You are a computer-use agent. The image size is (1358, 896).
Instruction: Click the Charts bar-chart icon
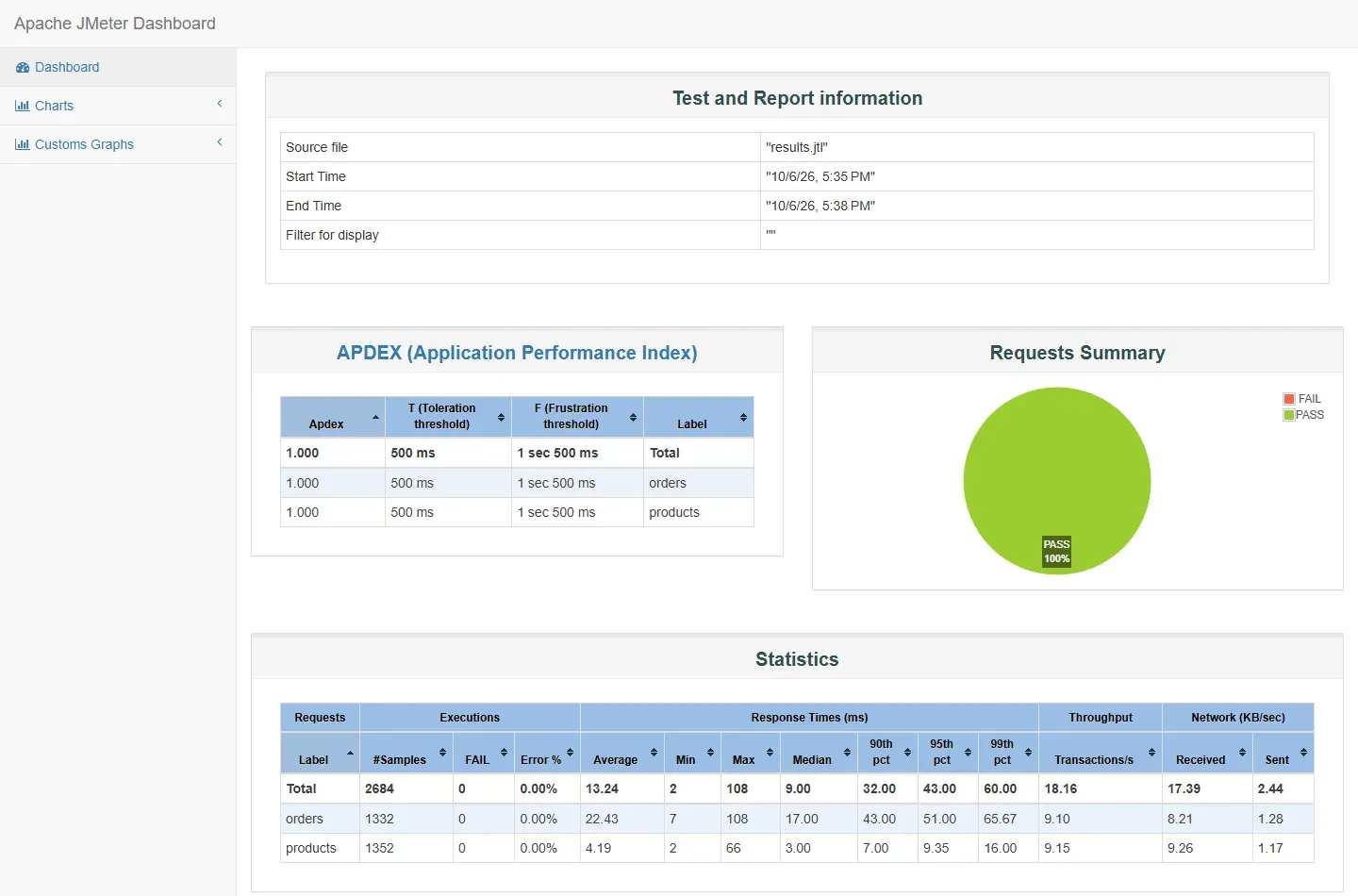tap(23, 106)
